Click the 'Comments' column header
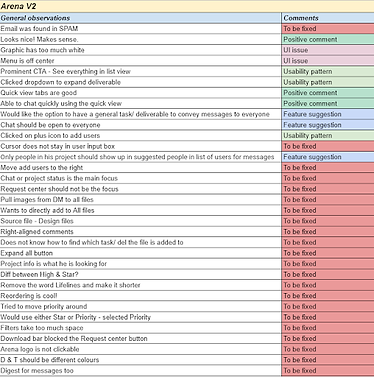Image resolution: width=374 pixels, height=377 pixels. pos(328,18)
